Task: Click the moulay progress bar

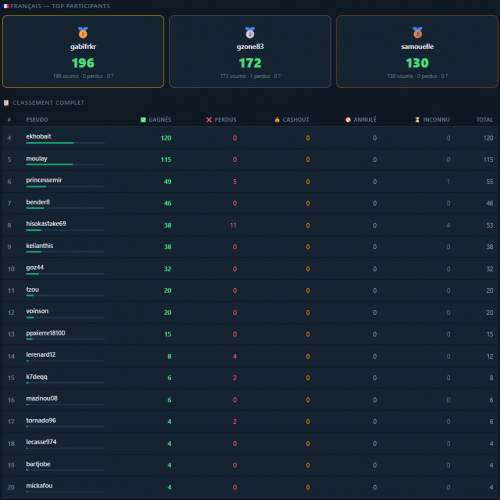Action: pos(65,165)
